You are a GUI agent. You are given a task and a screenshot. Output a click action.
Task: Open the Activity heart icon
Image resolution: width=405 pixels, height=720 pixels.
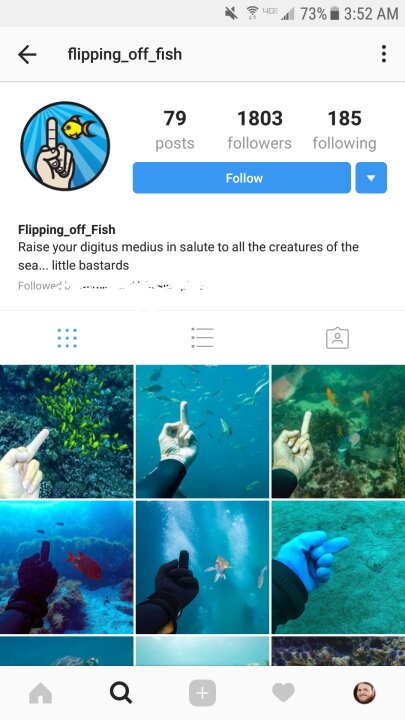[x=283, y=693]
